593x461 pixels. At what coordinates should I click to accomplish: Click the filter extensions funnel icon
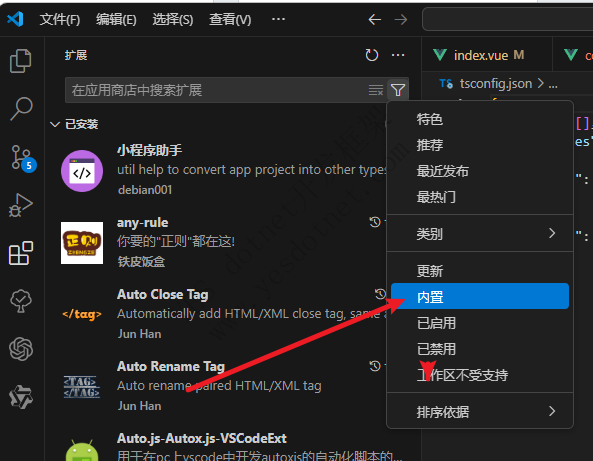coord(398,90)
